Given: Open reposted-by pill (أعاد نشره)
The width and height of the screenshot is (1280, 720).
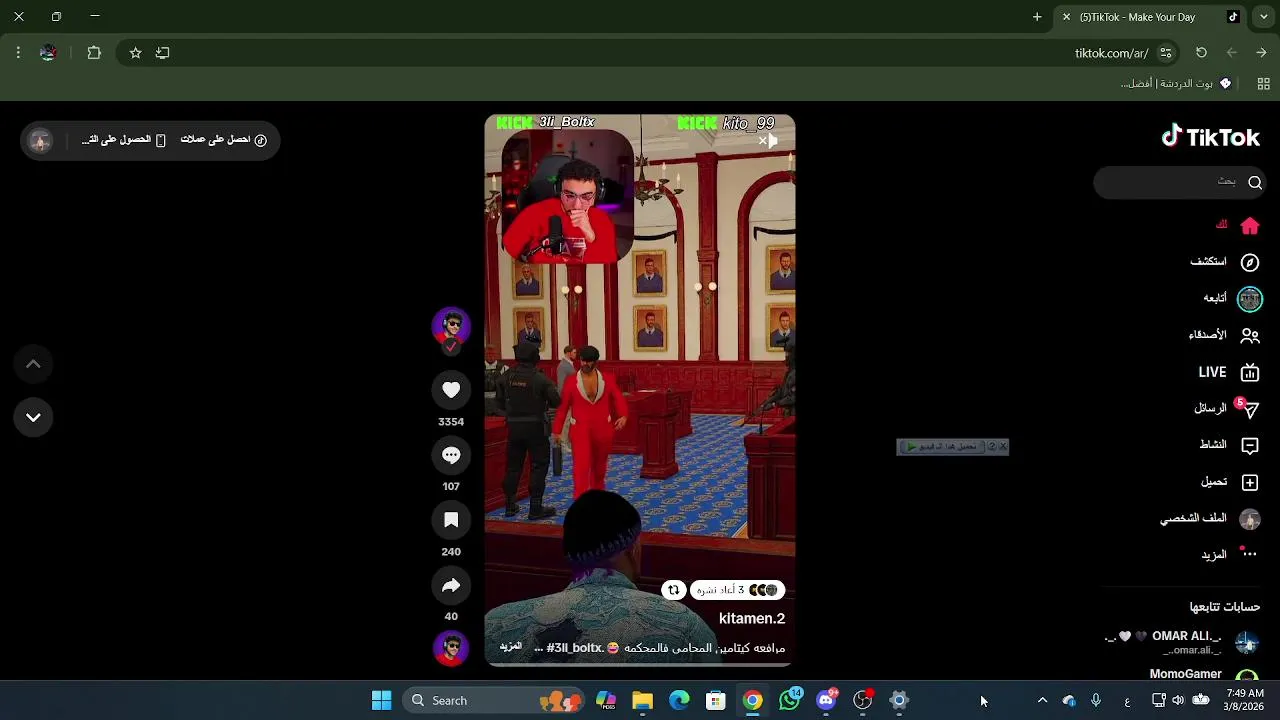Looking at the screenshot, I should (737, 590).
